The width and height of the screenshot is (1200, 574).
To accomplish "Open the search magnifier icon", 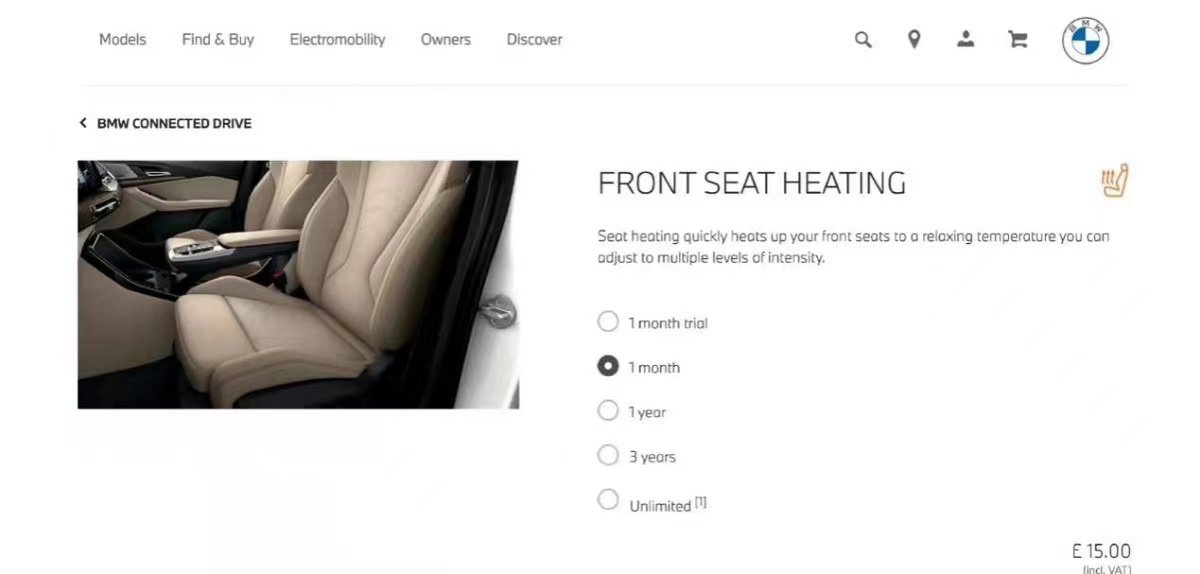I will (x=863, y=40).
